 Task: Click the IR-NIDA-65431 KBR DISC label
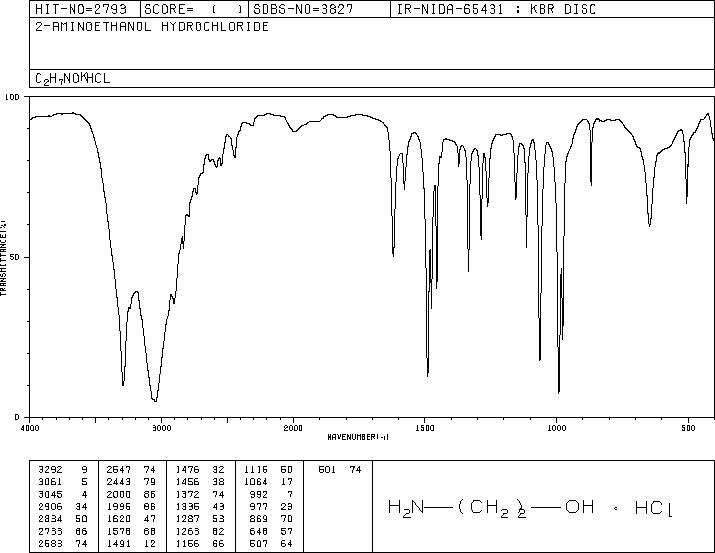coord(496,9)
